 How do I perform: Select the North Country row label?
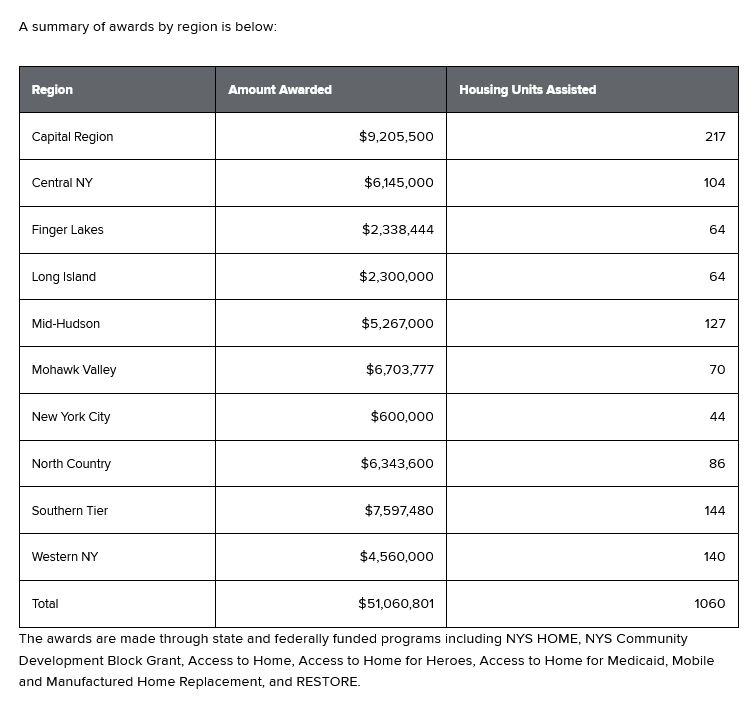pos(71,464)
